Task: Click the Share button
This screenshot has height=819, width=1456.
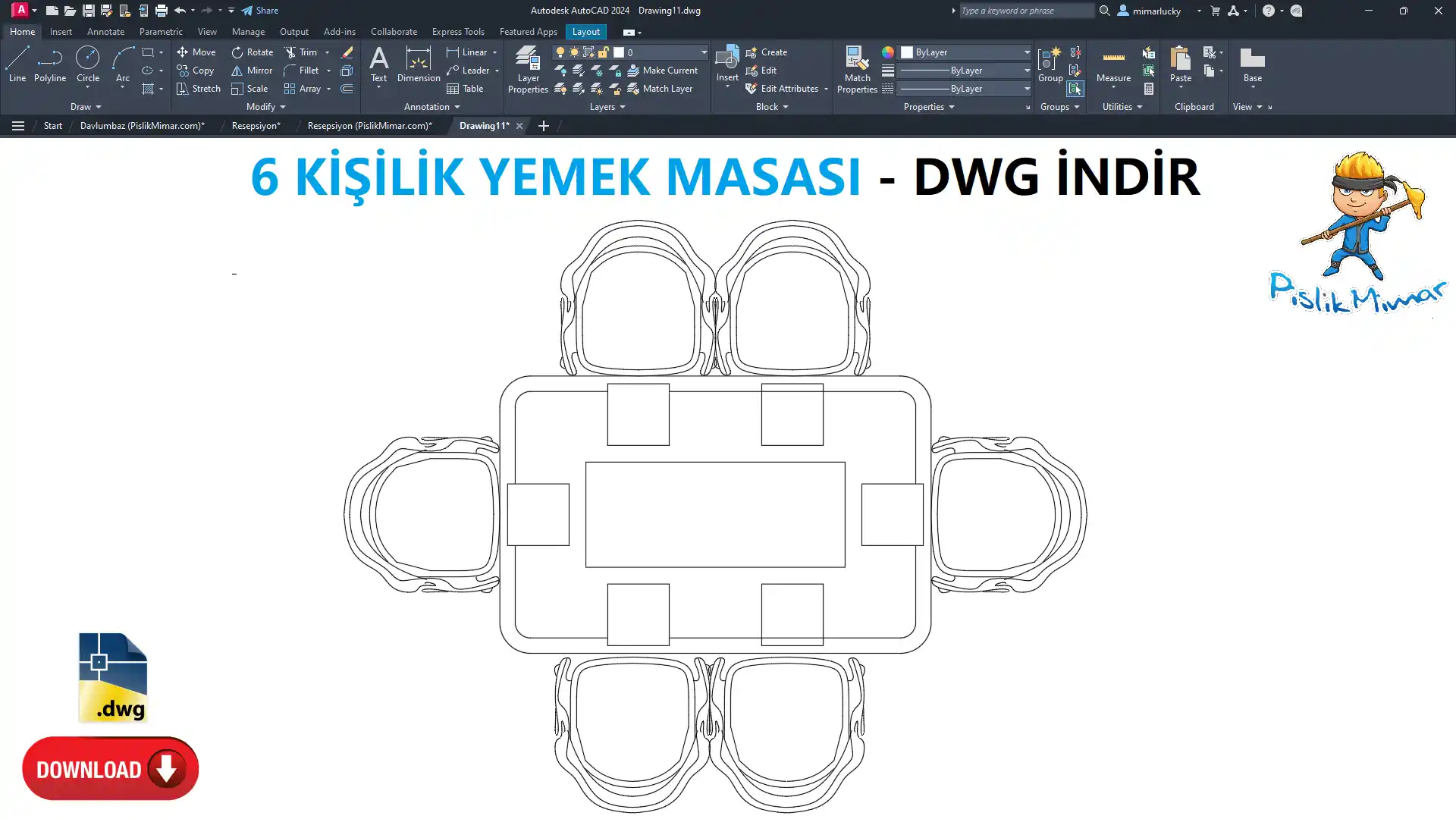Action: [x=260, y=11]
